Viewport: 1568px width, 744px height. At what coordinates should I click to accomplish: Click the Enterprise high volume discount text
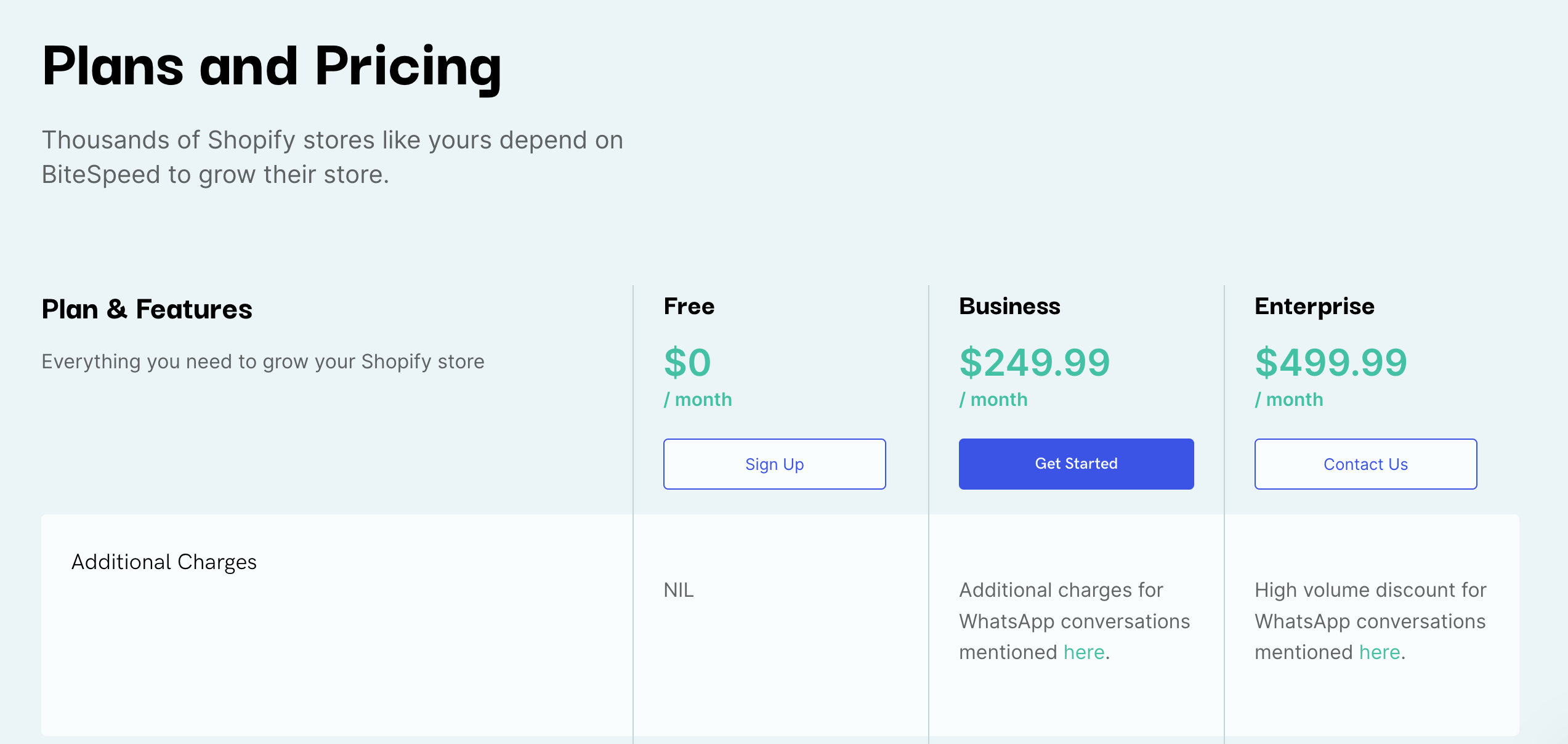click(1370, 621)
